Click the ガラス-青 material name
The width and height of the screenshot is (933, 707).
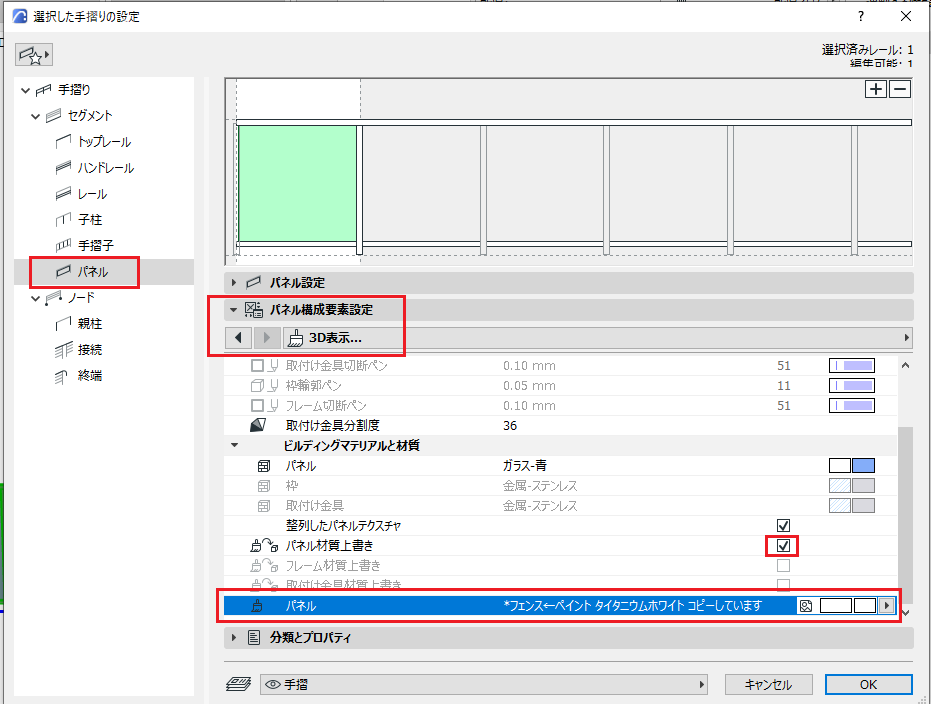point(524,465)
